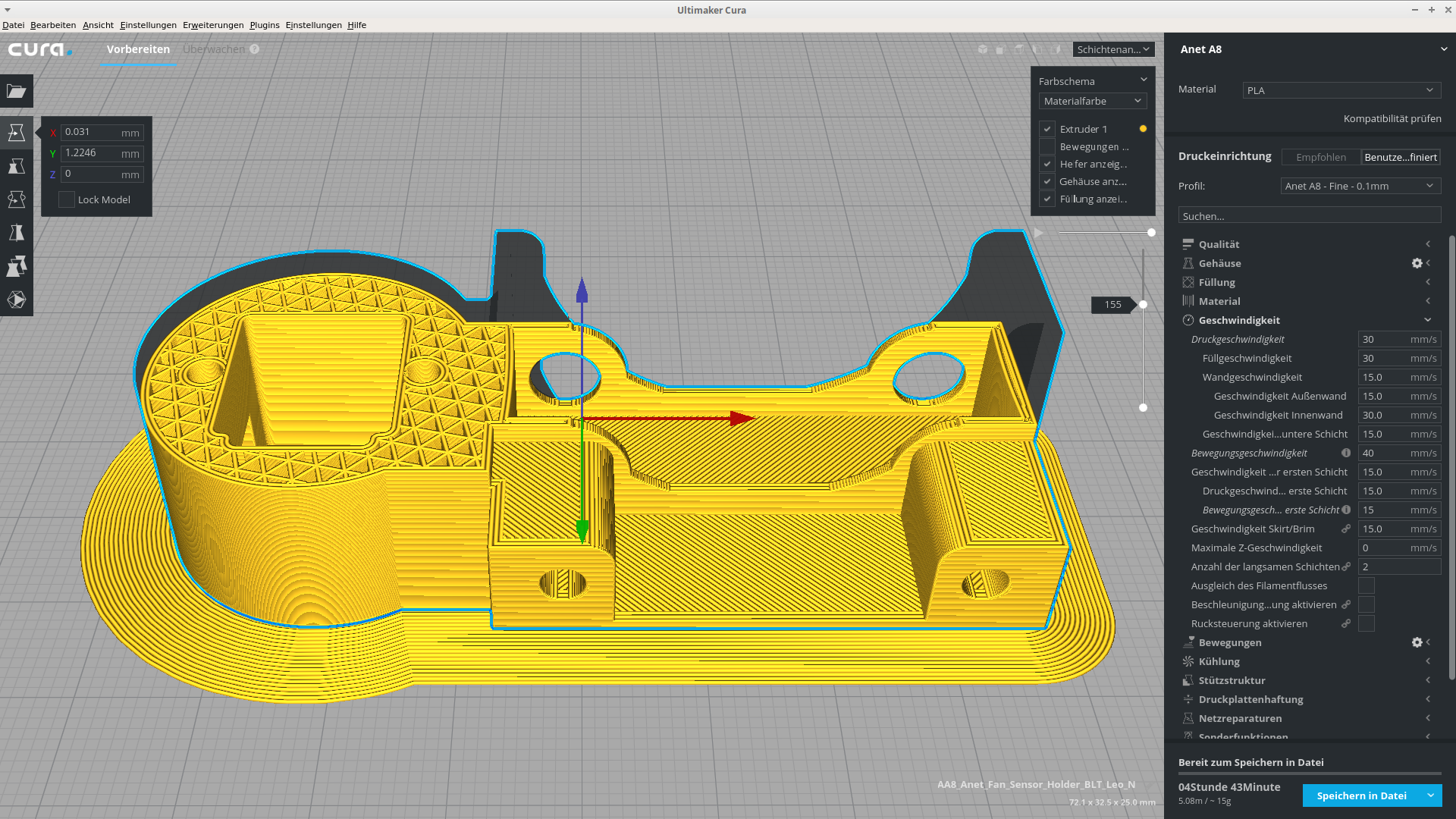The image size is (1456, 819).
Task: Select the Scale tool
Action: click(x=17, y=166)
